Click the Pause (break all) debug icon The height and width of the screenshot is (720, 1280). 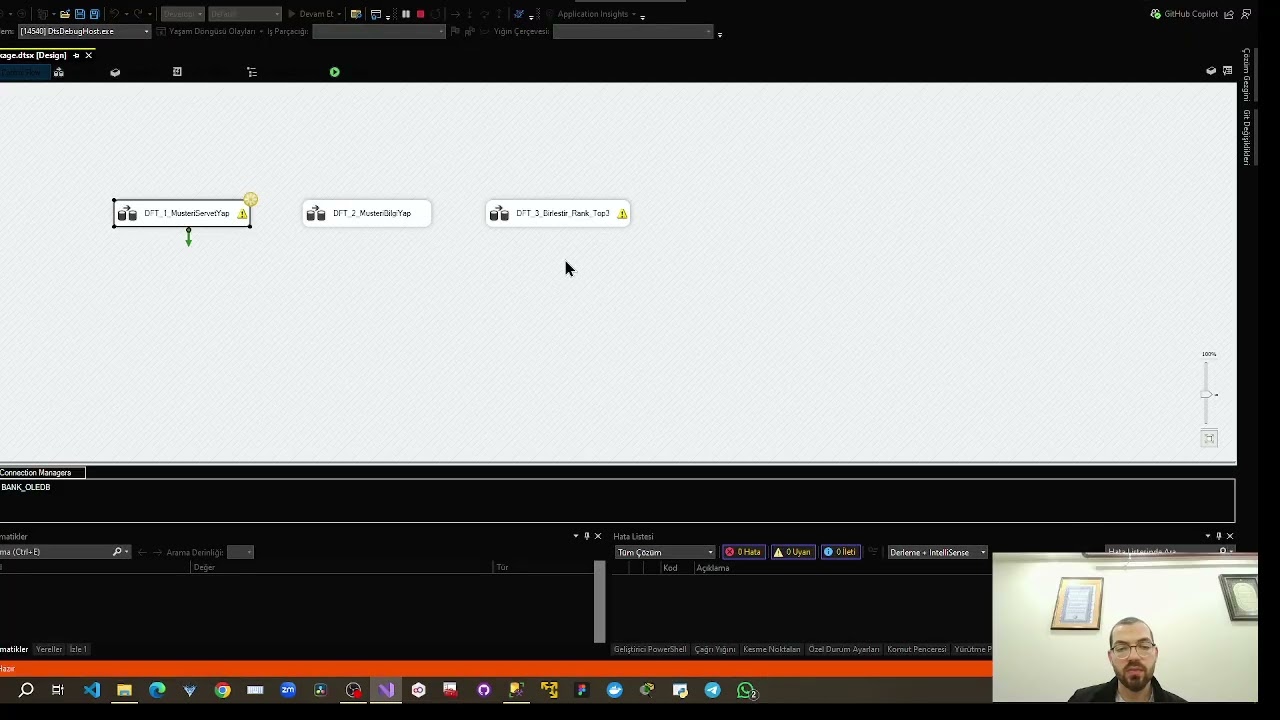coord(406,14)
